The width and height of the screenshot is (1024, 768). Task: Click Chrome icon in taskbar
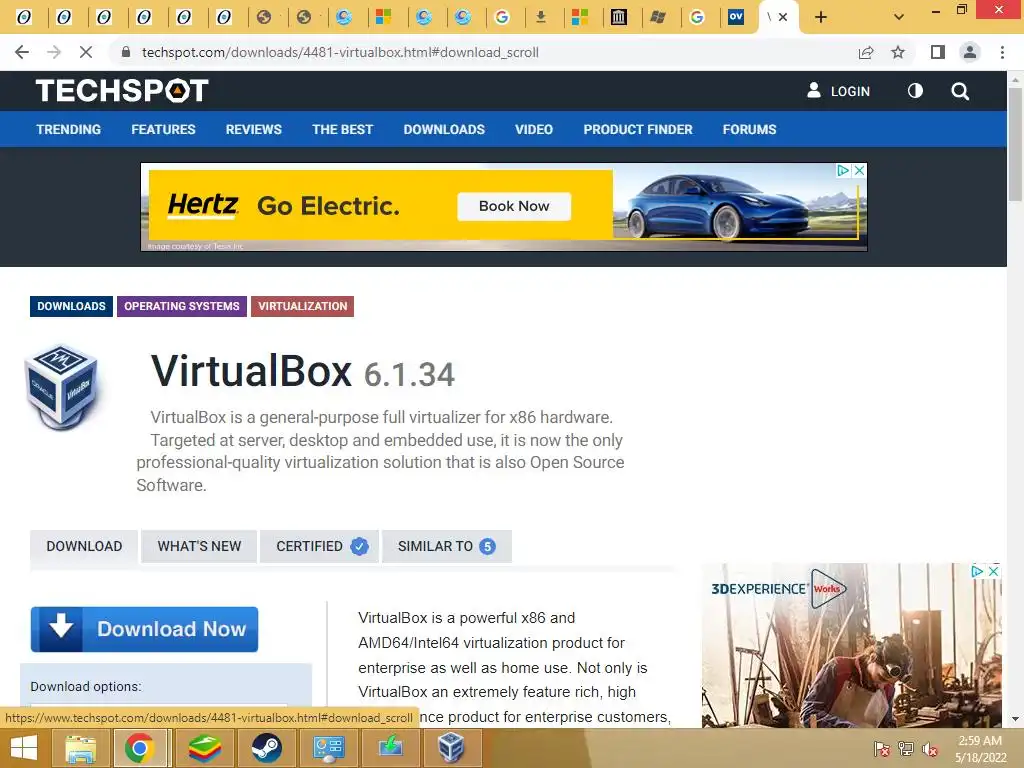tap(139, 748)
